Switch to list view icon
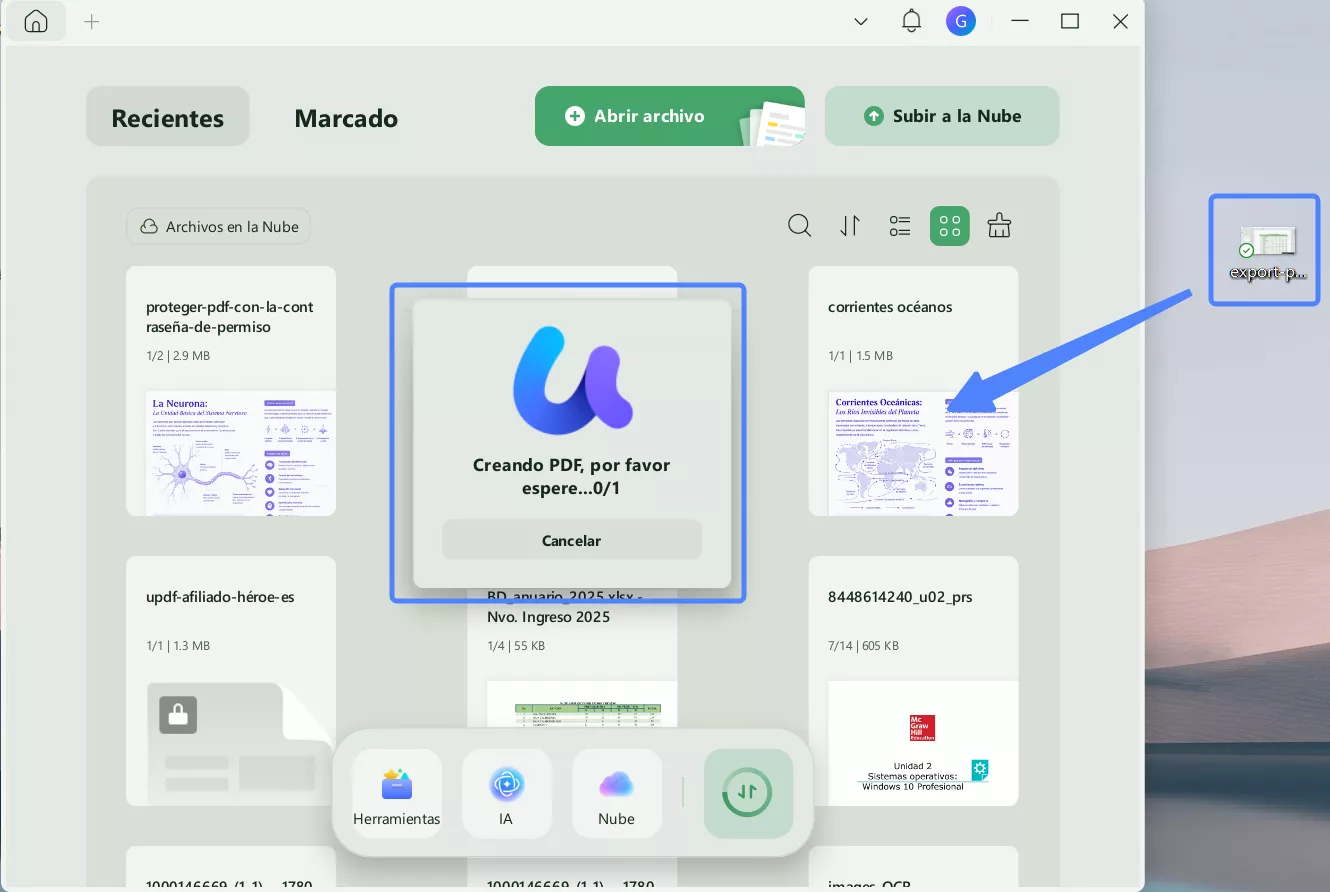Image resolution: width=1330 pixels, height=892 pixels. coord(900,226)
